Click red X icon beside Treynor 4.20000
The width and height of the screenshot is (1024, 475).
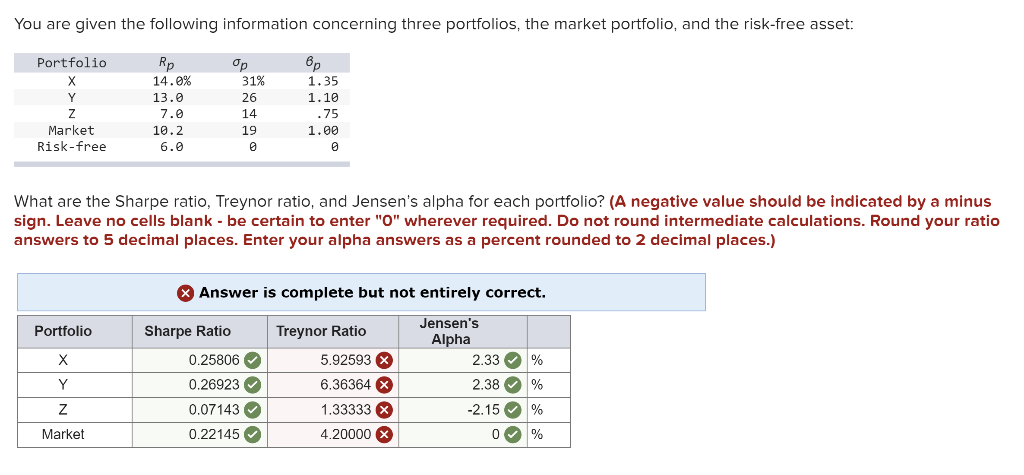coord(383,435)
